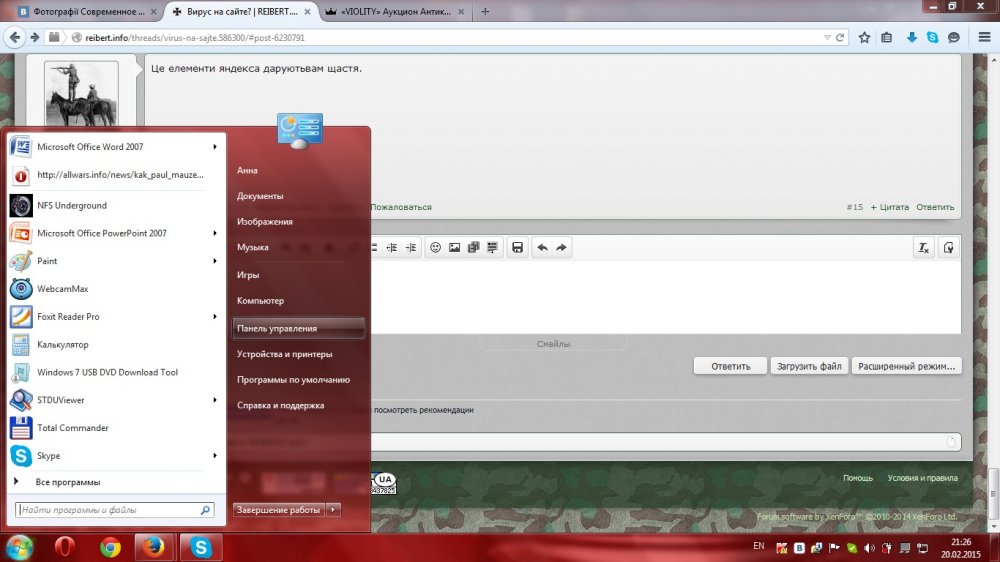
Task: Click the volume speaker tray icon
Action: (869, 548)
